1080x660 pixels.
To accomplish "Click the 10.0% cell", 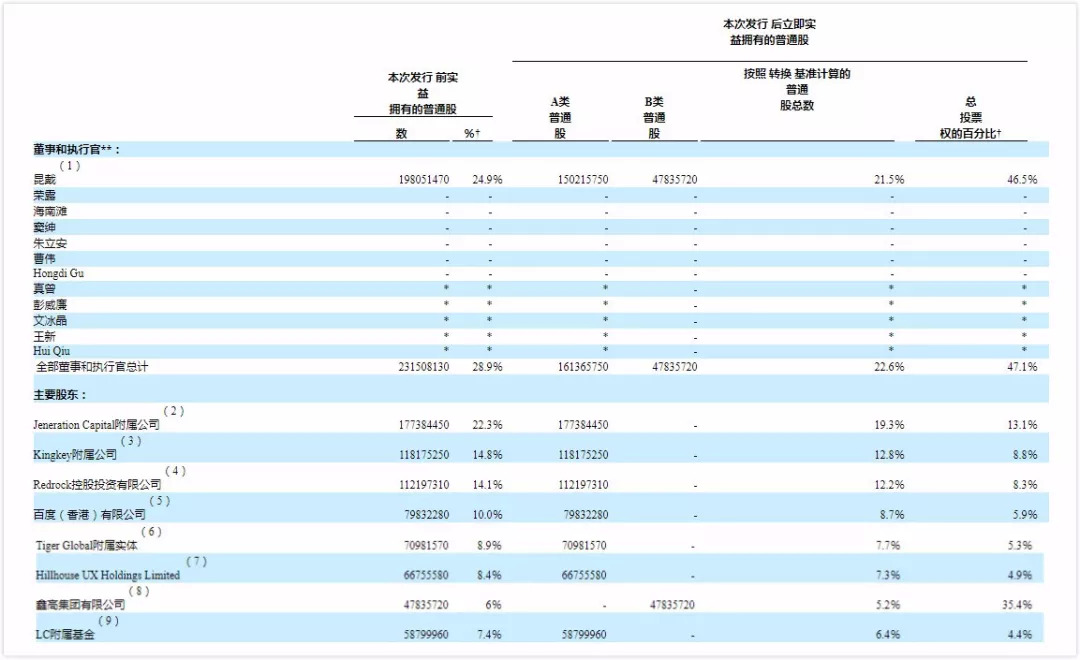I will (x=487, y=515).
